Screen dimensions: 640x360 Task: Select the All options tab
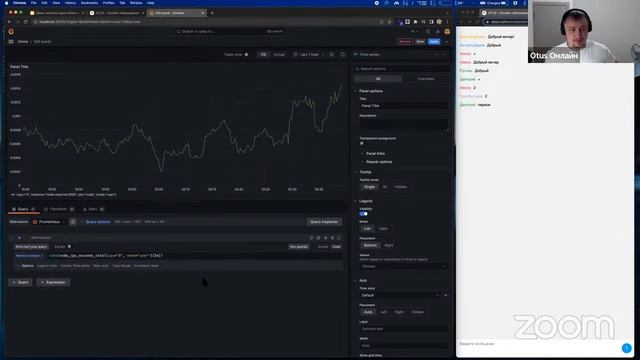tap(378, 78)
